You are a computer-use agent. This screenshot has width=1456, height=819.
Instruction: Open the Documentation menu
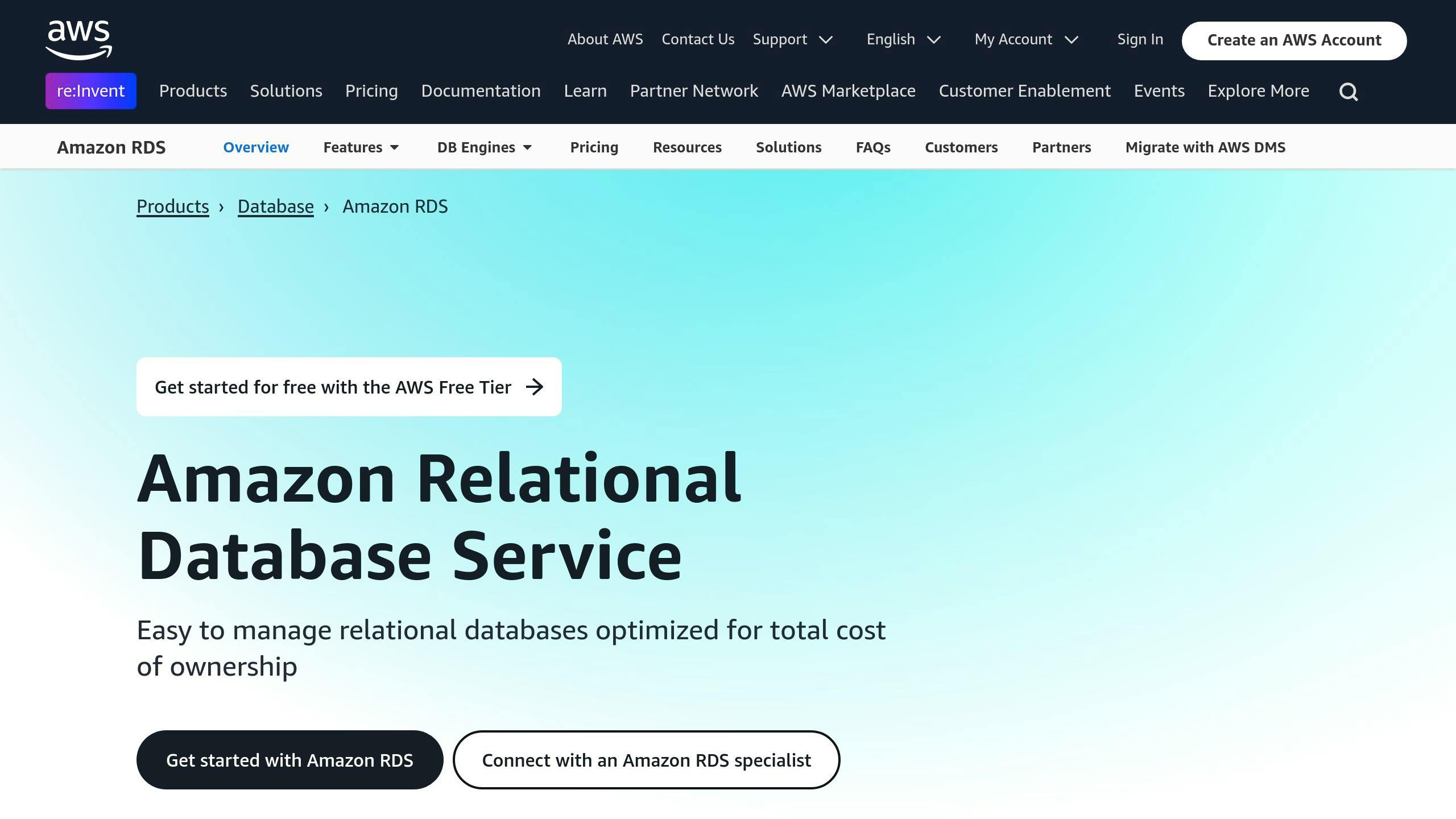coord(481,91)
